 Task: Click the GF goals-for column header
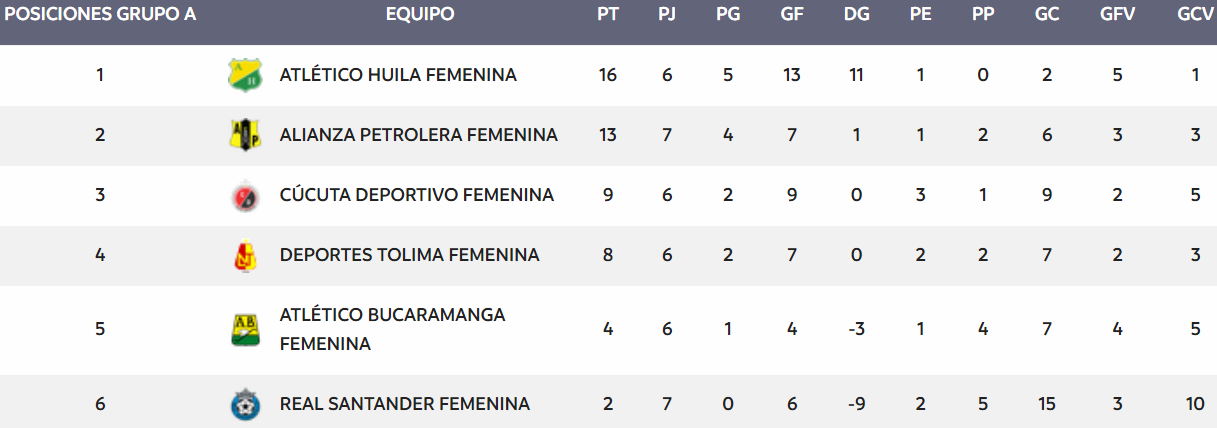(792, 15)
